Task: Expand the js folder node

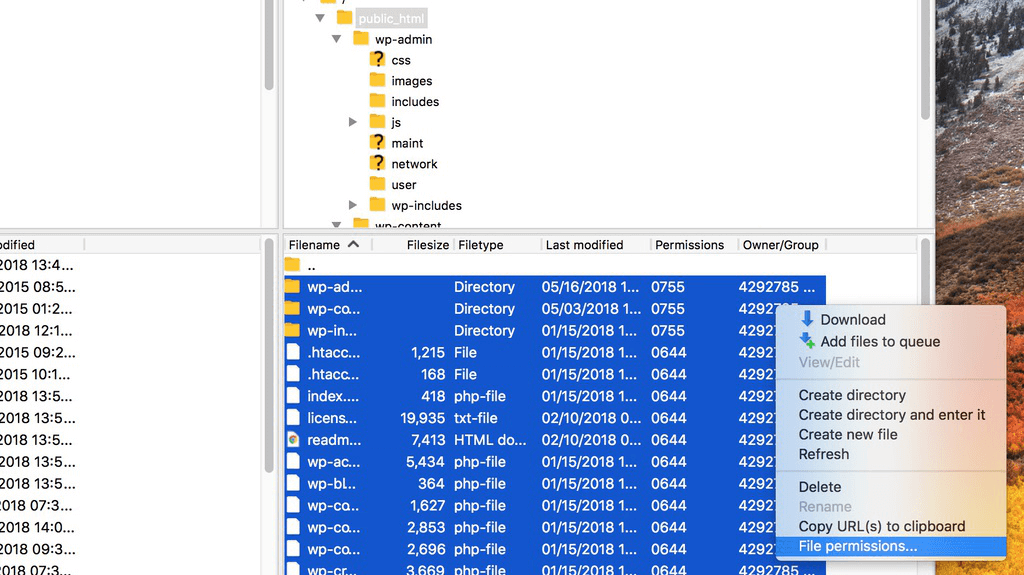Action: (353, 122)
